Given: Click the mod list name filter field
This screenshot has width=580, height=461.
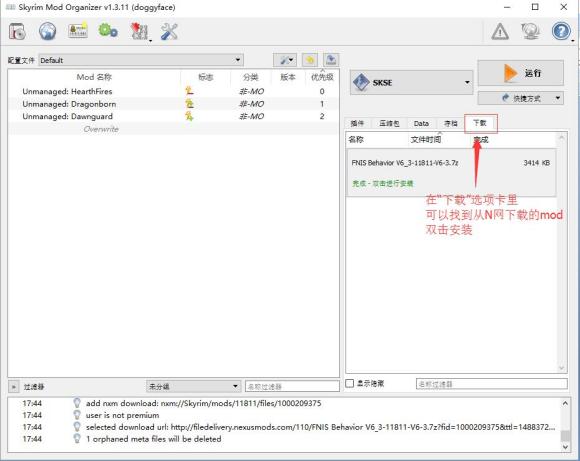Looking at the screenshot, I should pyautogui.click(x=292, y=386).
